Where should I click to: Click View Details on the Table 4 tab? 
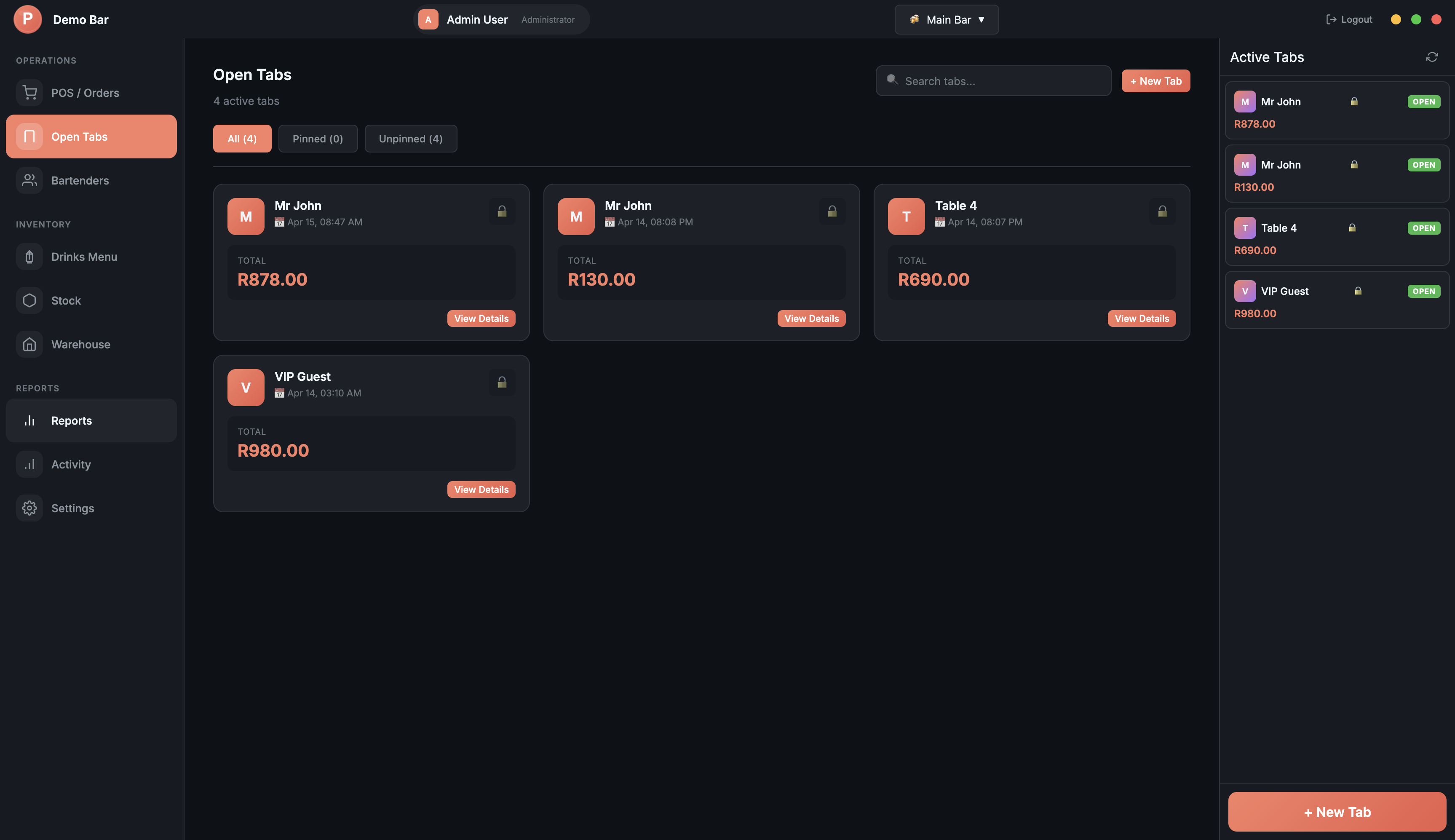(1141, 318)
